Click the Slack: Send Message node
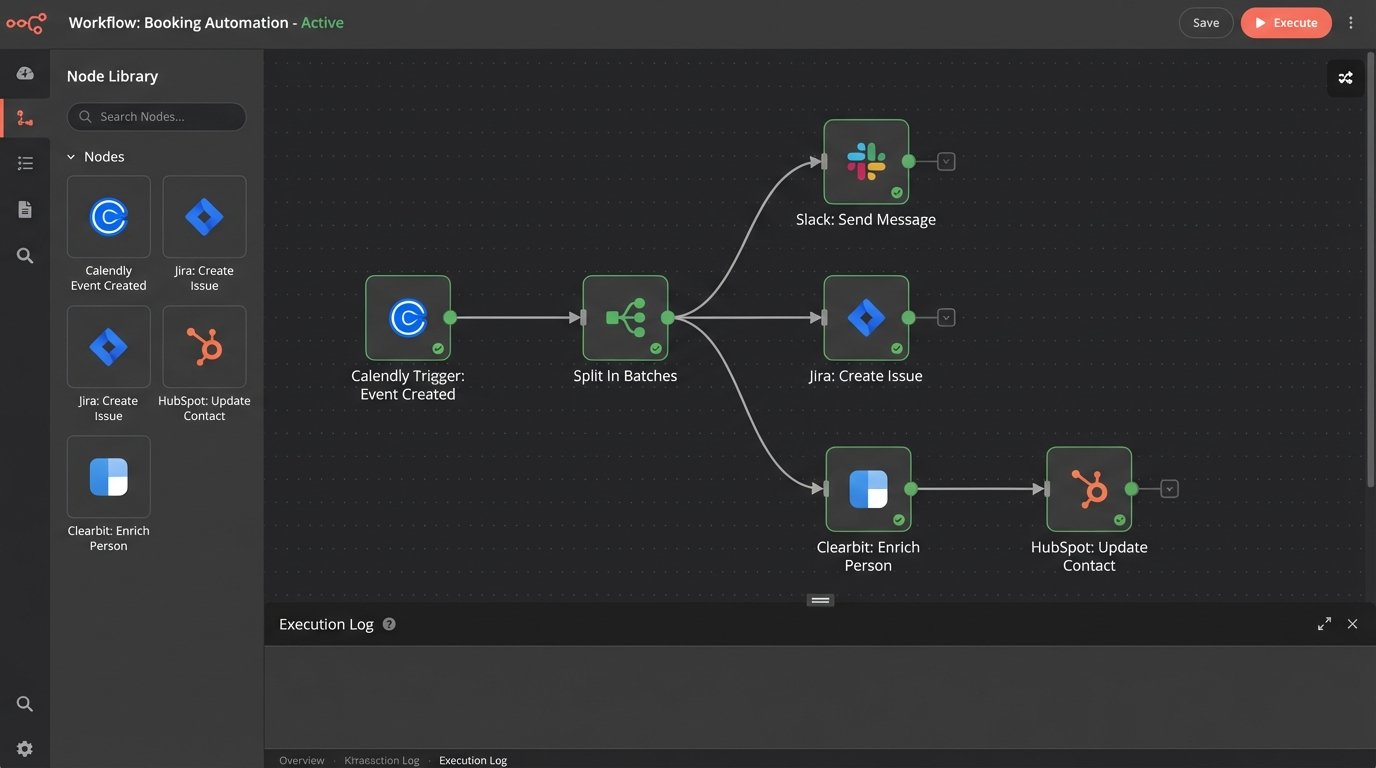This screenshot has height=768, width=1376. (866, 162)
